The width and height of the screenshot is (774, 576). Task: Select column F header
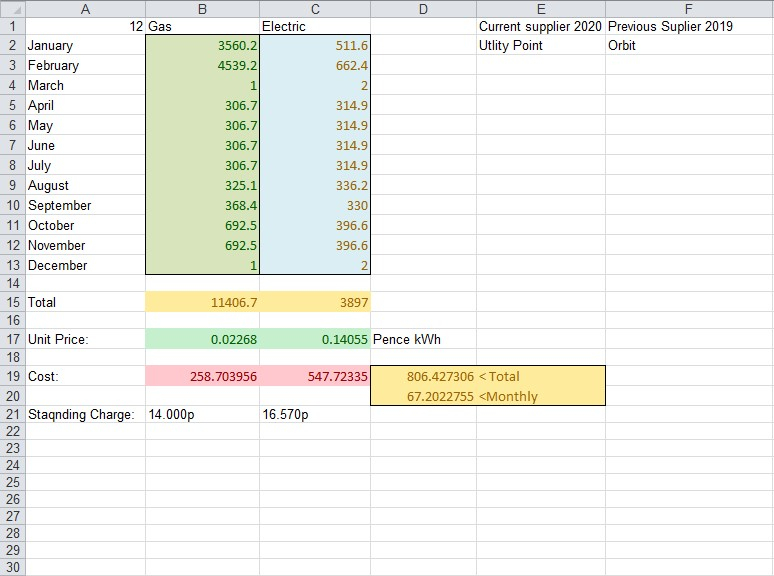(689, 9)
